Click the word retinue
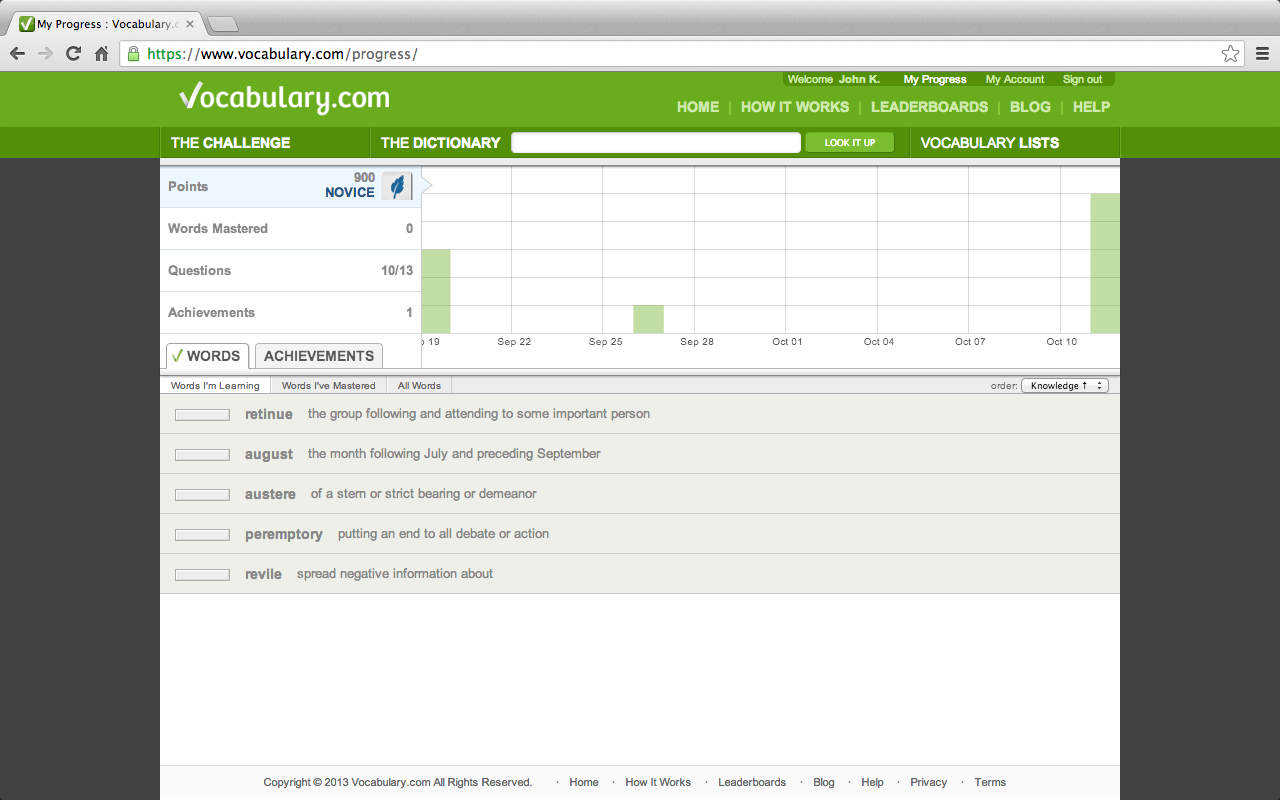This screenshot has width=1280, height=800. coord(269,414)
